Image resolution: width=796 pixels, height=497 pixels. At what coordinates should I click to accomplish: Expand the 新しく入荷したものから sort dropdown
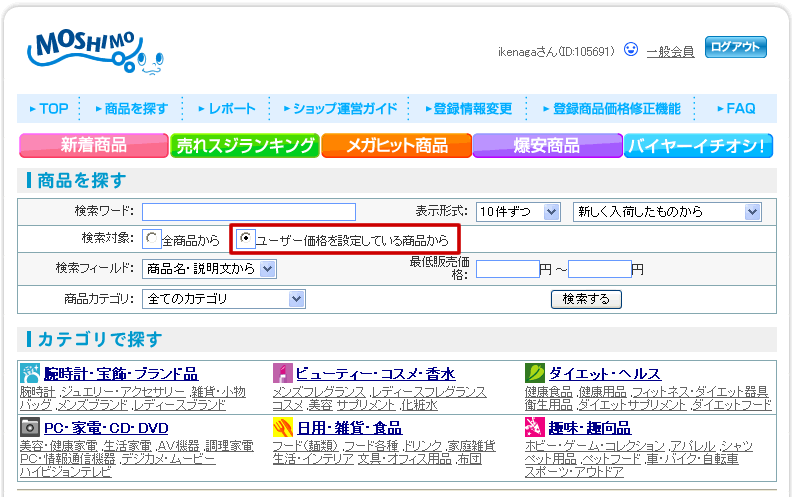click(667, 211)
